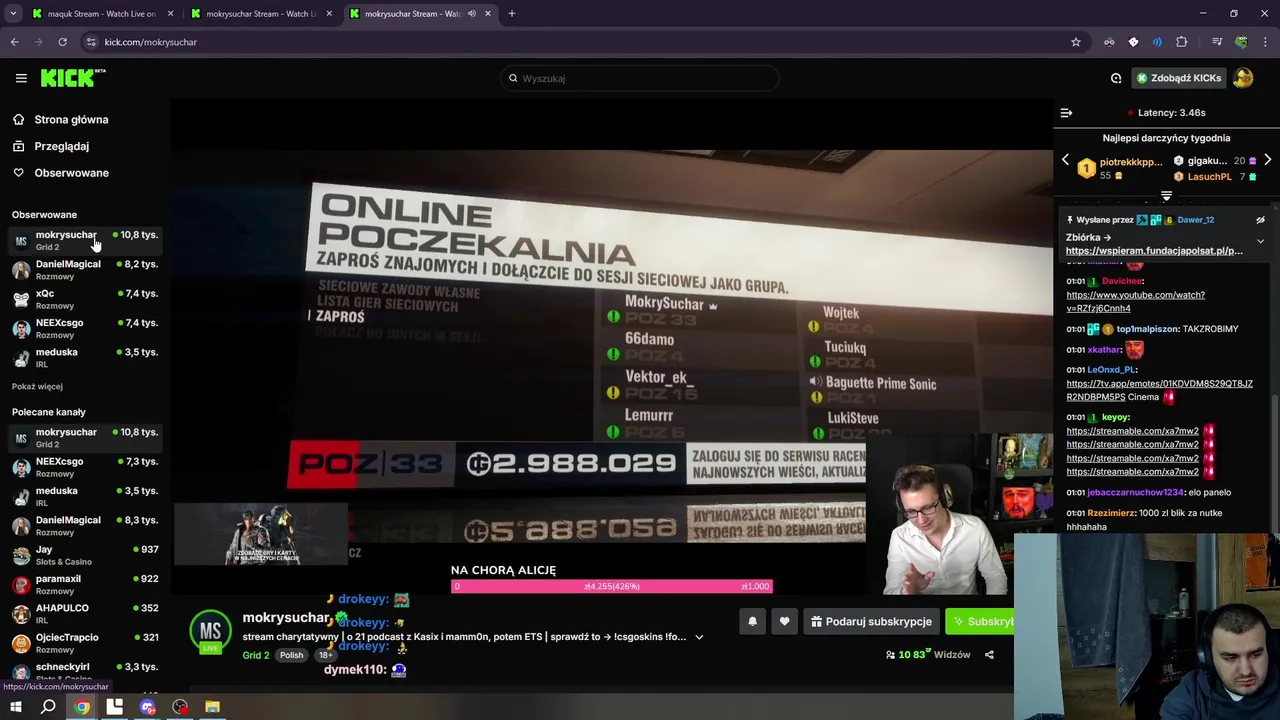The width and height of the screenshot is (1280, 720).
Task: Click the LasuchPL gifter name
Action: [1209, 177]
